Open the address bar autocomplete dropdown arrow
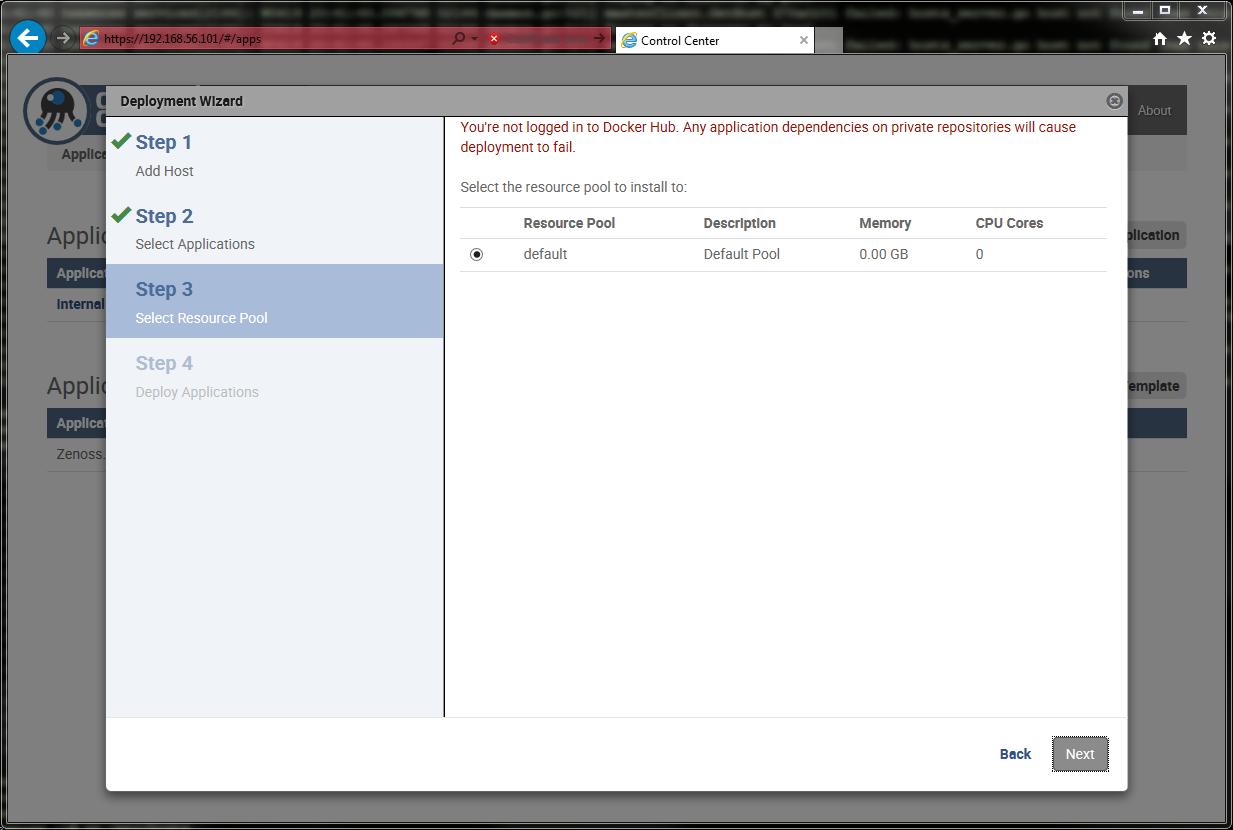Image resolution: width=1233 pixels, height=830 pixels. (474, 39)
